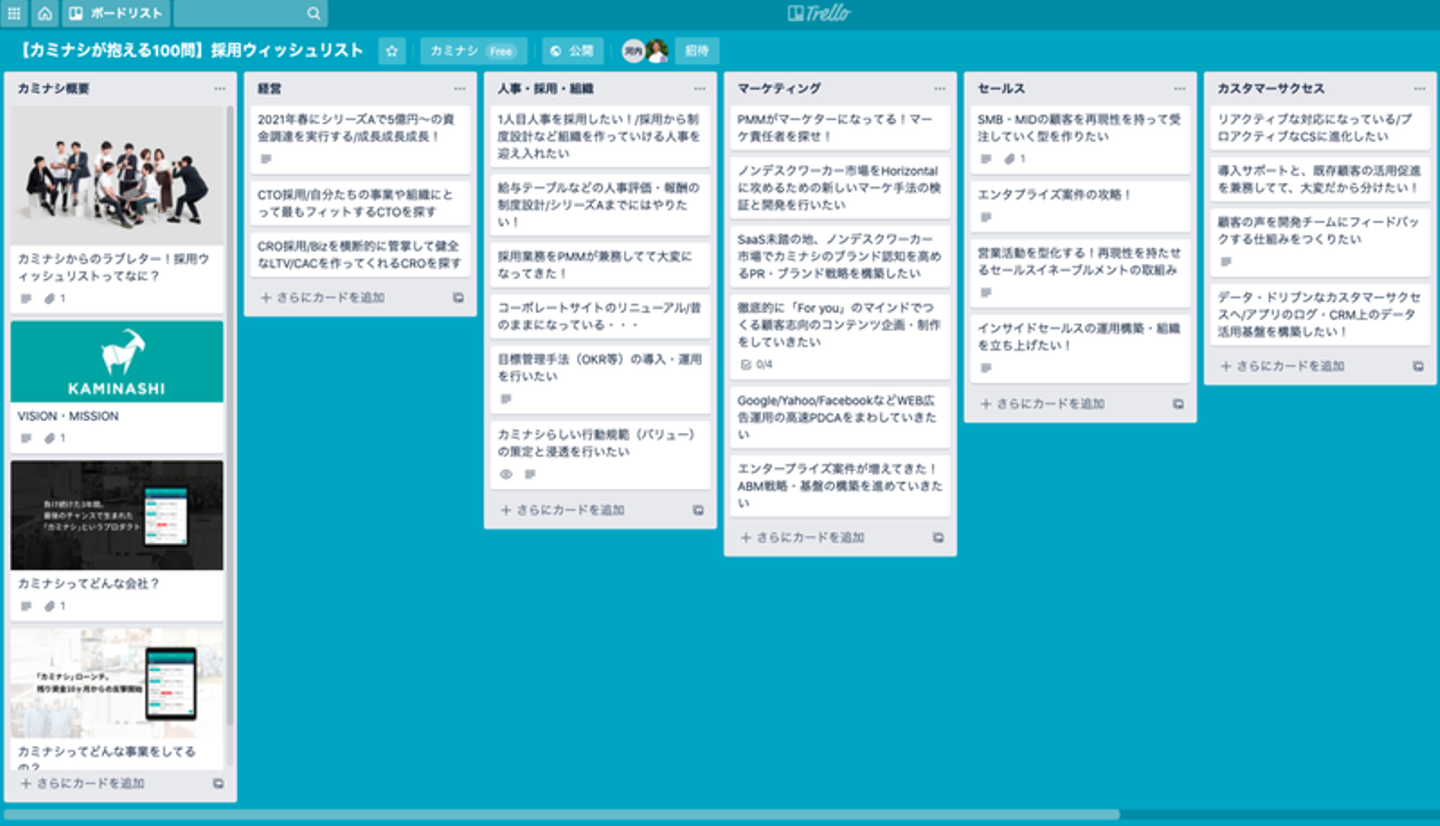
Task: Click description icon on 顧客の声 feedback card
Action: click(1226, 262)
